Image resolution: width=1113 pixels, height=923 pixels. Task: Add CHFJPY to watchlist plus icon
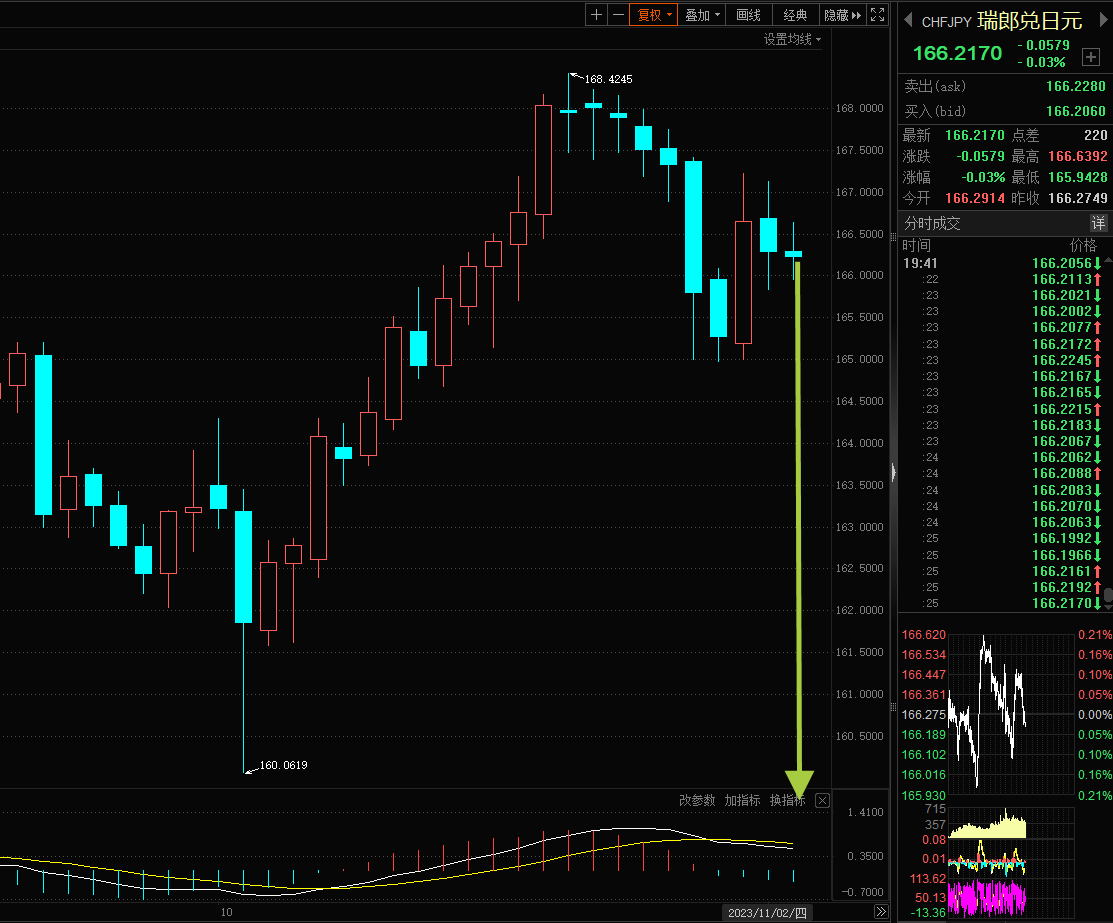[1091, 58]
